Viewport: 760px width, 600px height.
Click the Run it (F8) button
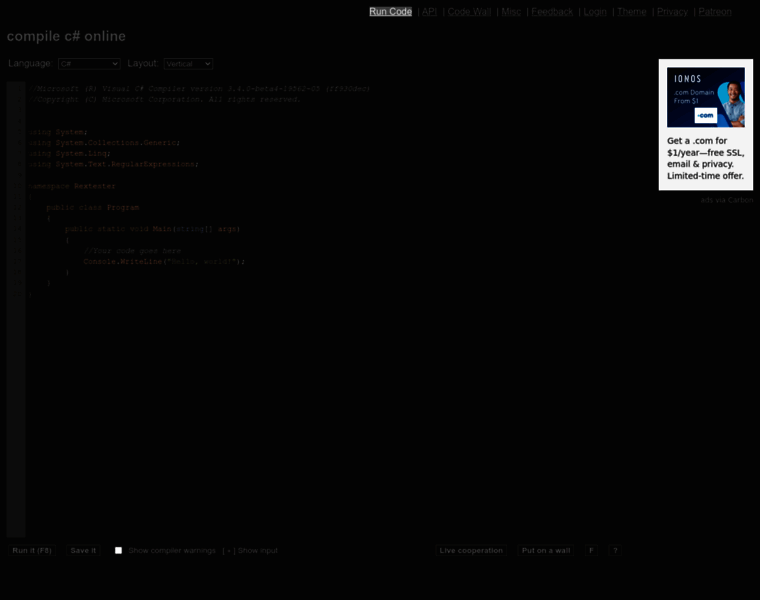click(x=32, y=551)
